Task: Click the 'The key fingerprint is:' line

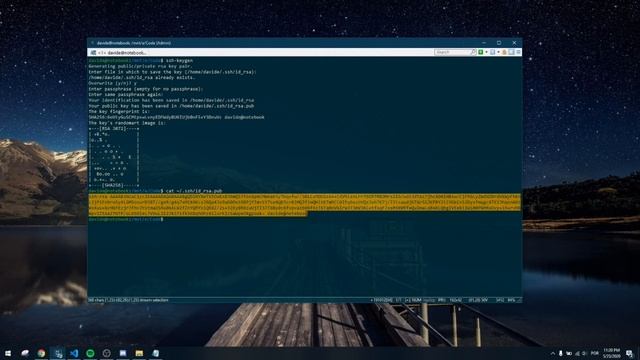Action: click(x=119, y=111)
